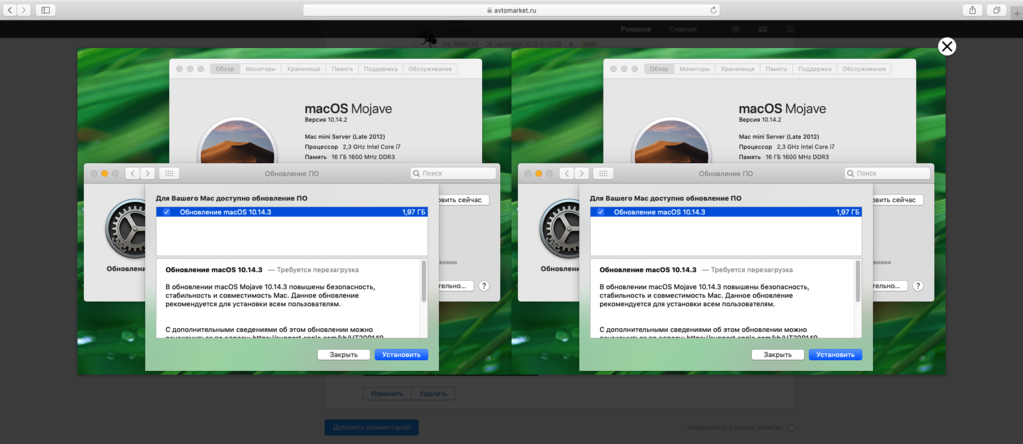Click preferences back arrow in left picture
1023x444 pixels.
132,173
